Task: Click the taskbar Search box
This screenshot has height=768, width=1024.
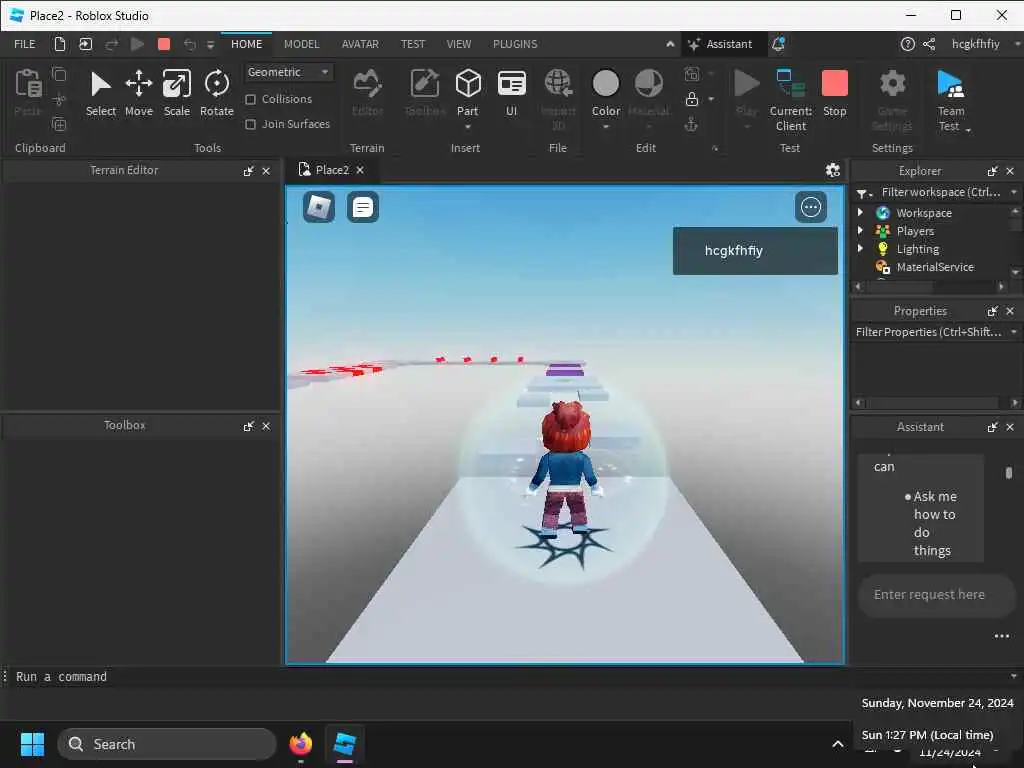Action: tap(167, 744)
